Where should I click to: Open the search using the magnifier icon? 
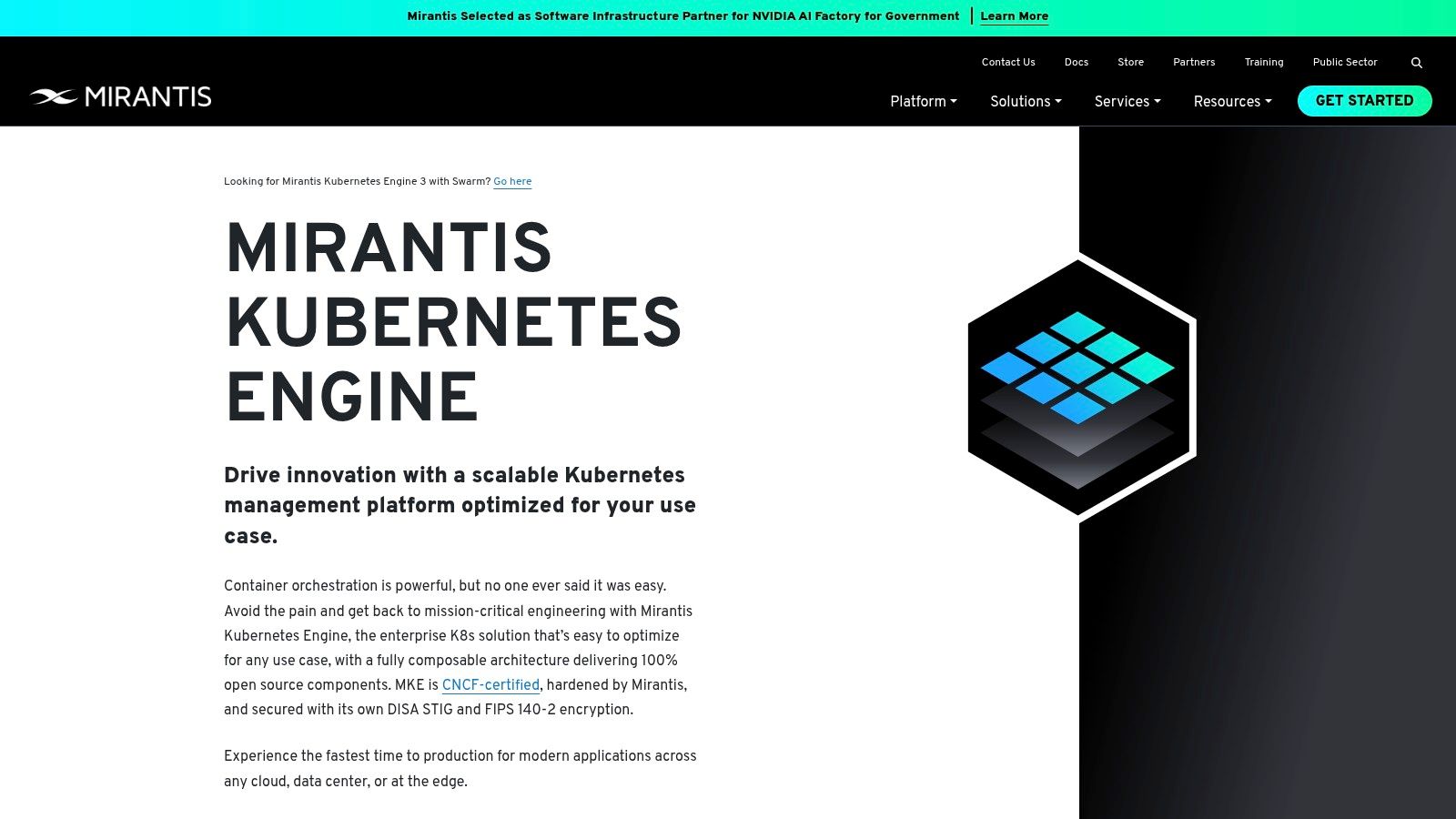(1416, 62)
